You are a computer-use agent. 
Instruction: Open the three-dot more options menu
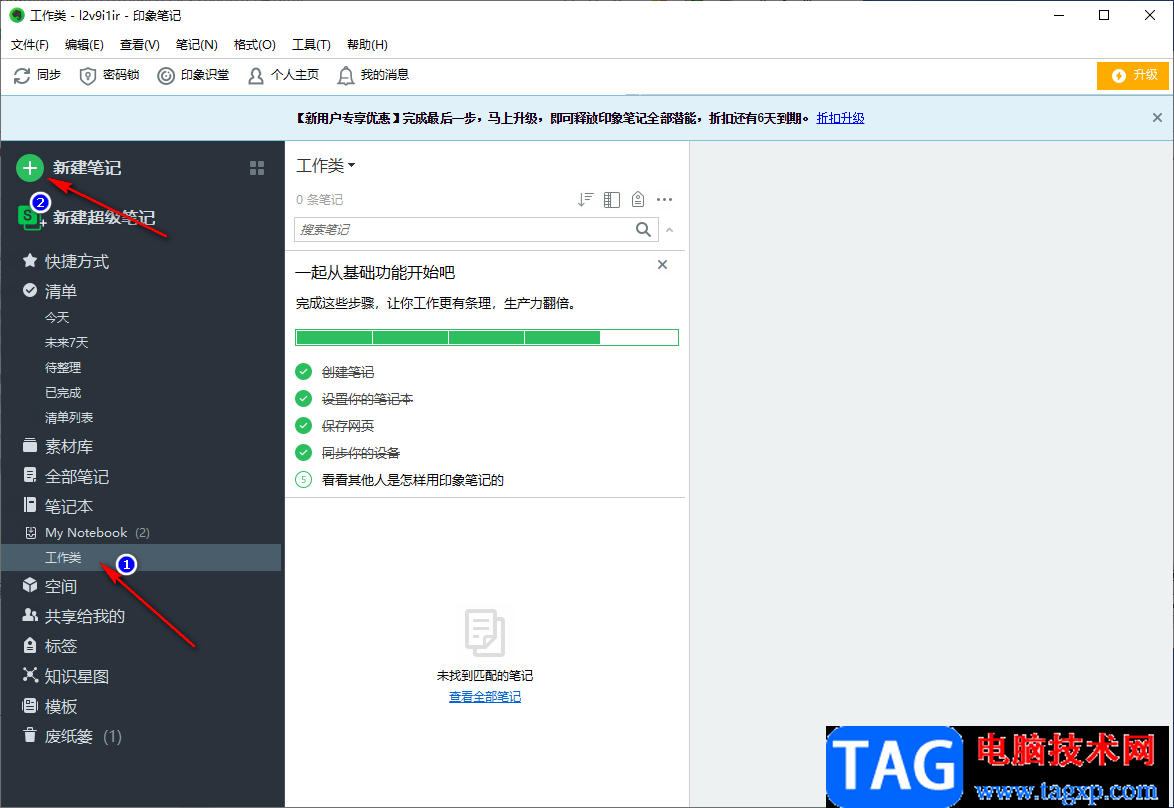[664, 199]
